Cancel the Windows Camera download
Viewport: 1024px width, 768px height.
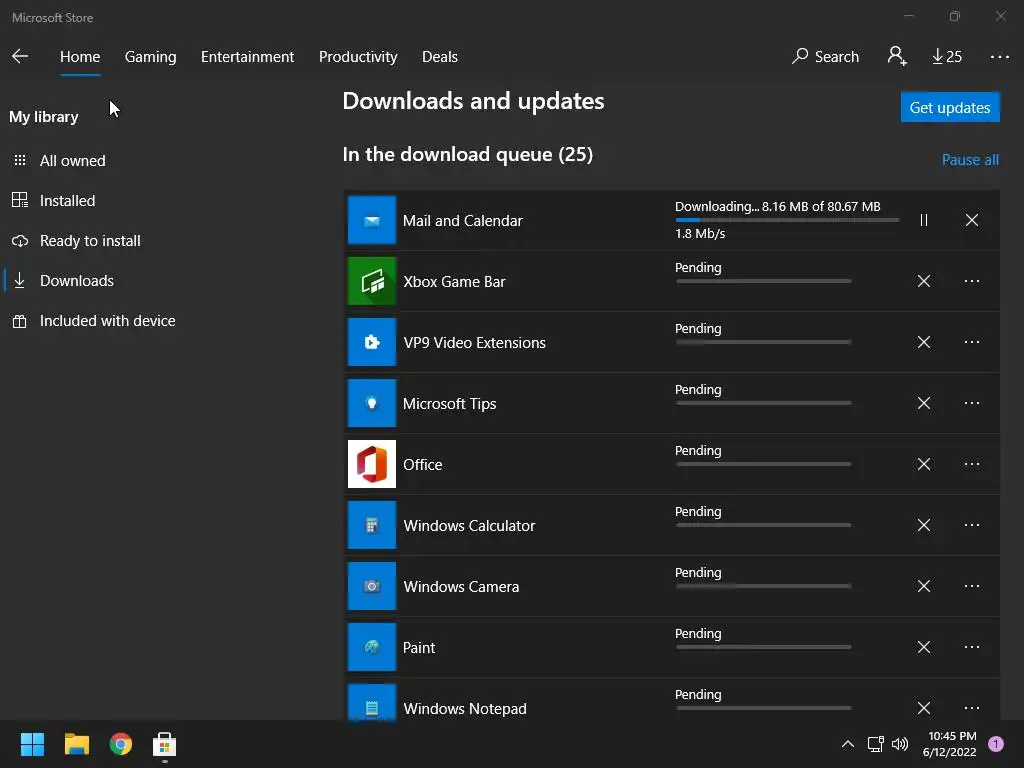(x=923, y=586)
